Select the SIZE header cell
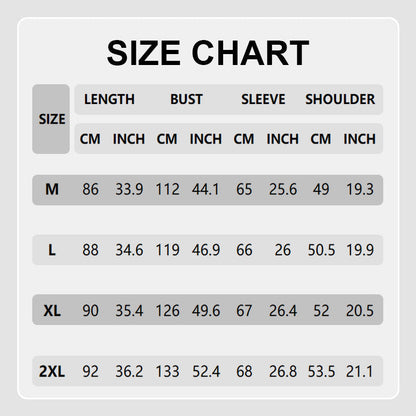The image size is (416, 416). click(x=51, y=119)
